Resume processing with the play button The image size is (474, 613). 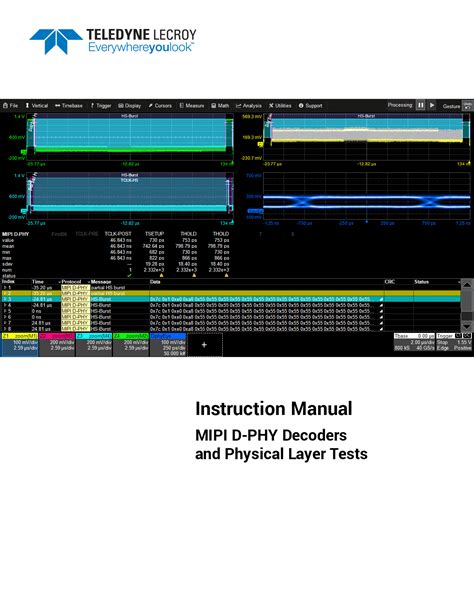[x=432, y=105]
